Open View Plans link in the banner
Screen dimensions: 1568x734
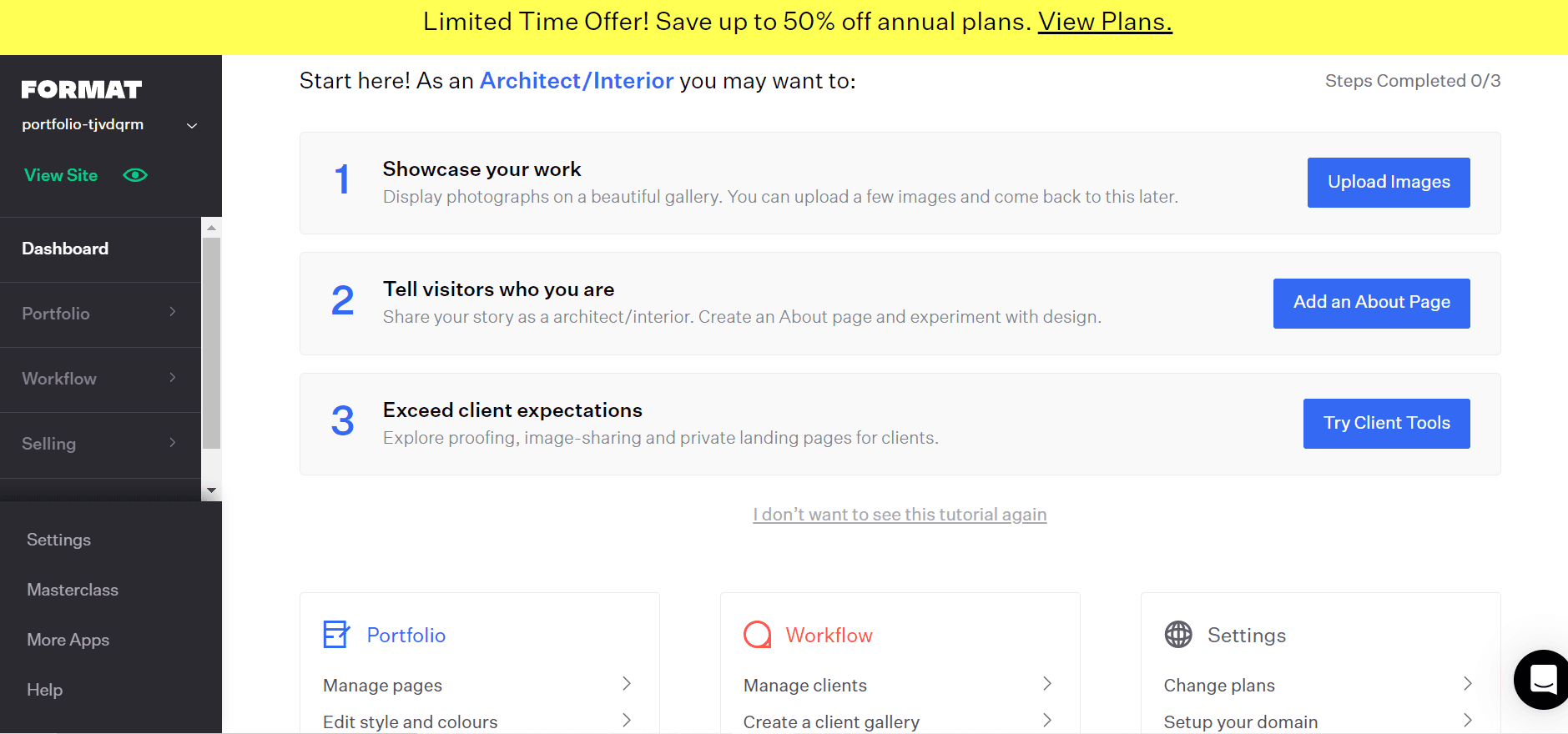[x=1104, y=21]
